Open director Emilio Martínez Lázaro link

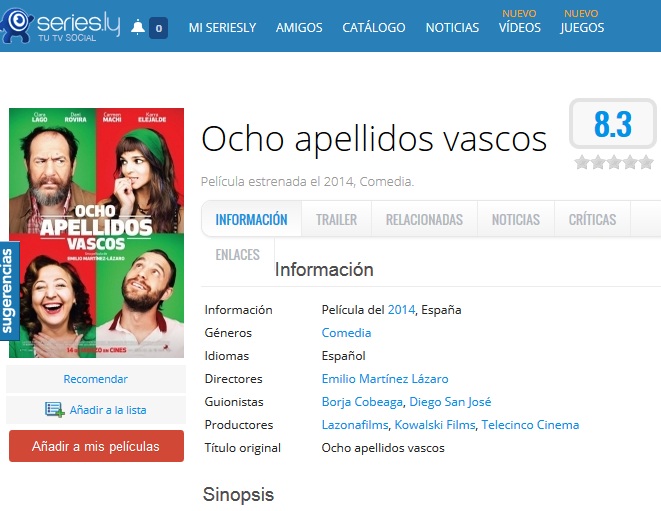(x=385, y=379)
